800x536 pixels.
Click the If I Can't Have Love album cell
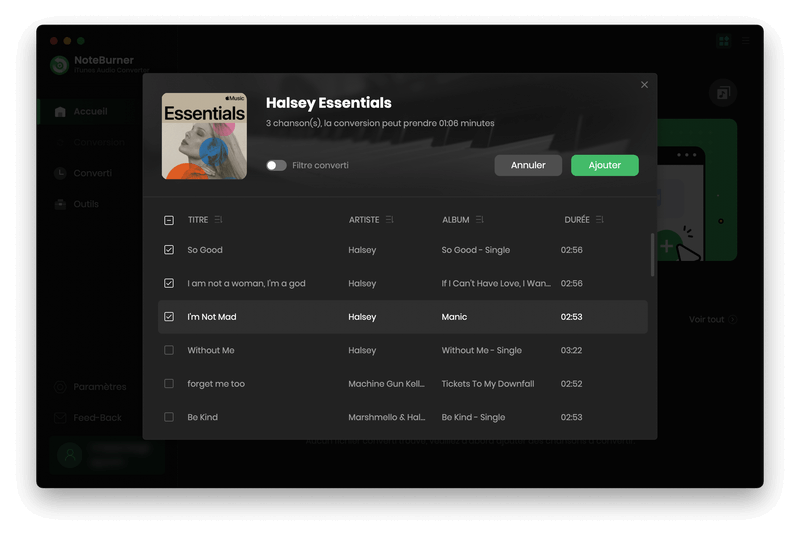click(496, 283)
